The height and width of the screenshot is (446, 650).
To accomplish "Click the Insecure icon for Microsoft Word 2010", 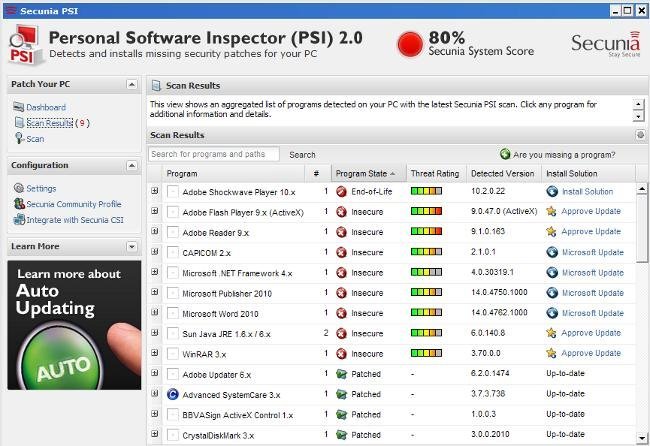I will tap(342, 313).
